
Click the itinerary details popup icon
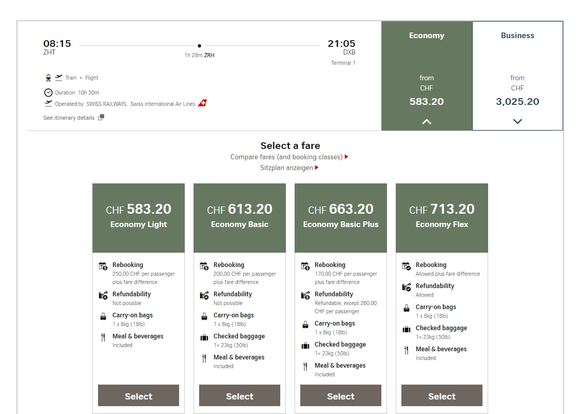coord(101,117)
